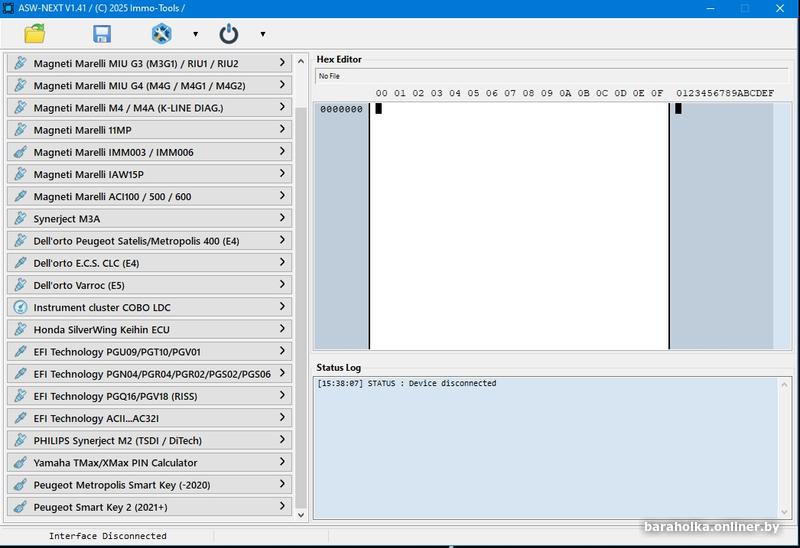Click the power connect icon

pyautogui.click(x=229, y=34)
